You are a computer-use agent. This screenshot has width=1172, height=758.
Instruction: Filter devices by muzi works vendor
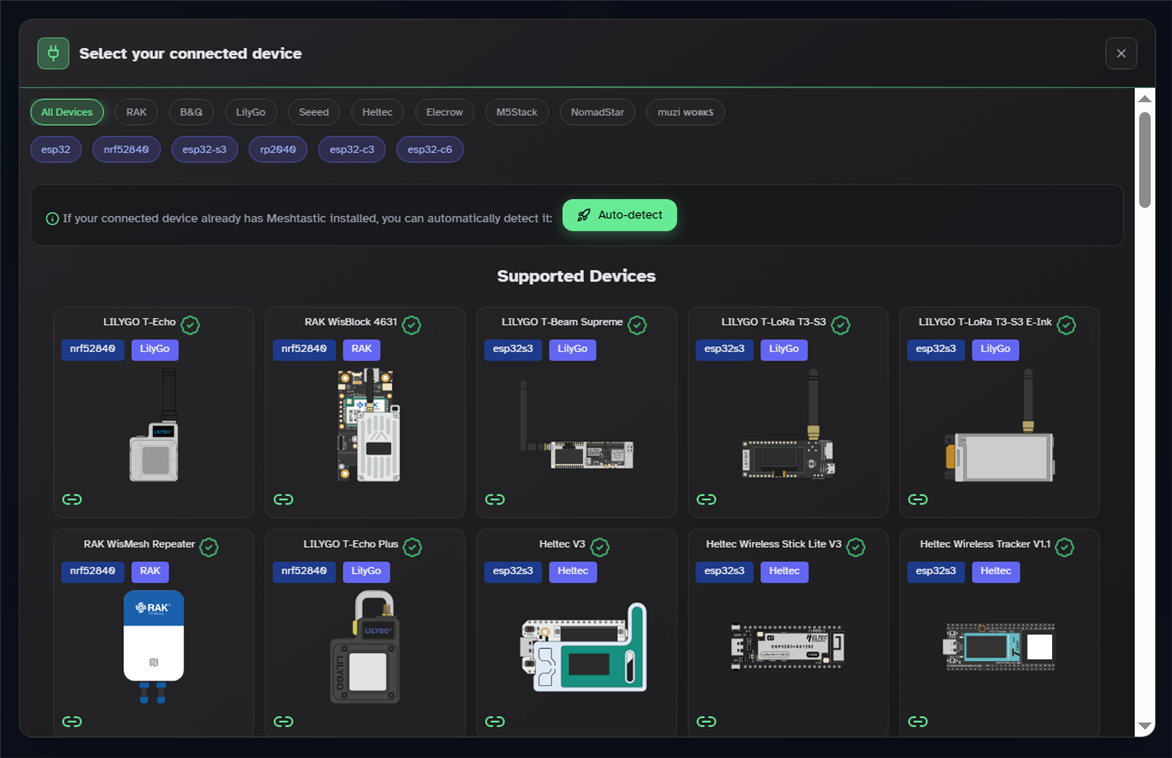tap(685, 112)
